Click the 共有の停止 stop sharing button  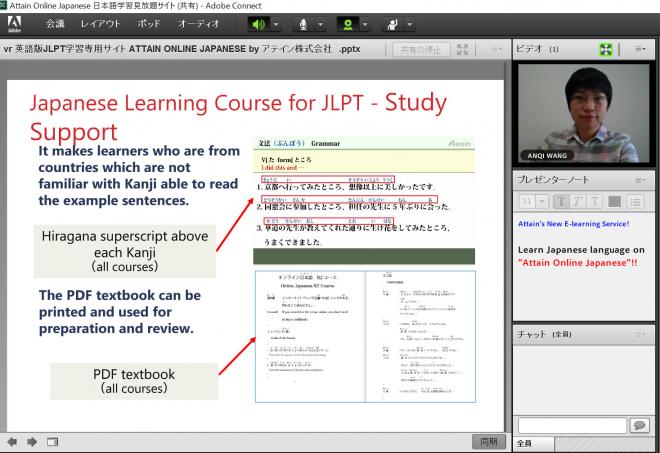point(420,50)
